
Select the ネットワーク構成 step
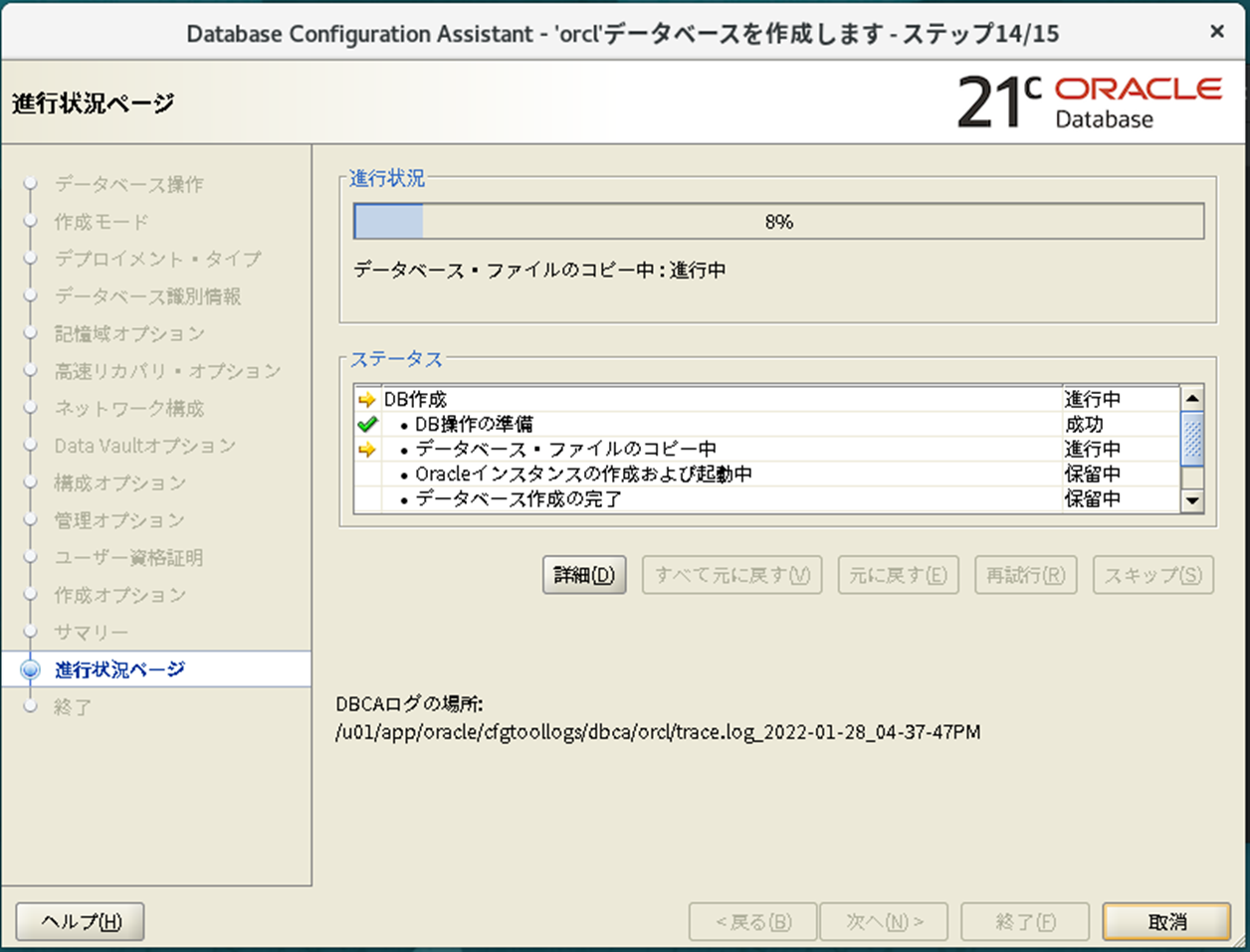[128, 408]
